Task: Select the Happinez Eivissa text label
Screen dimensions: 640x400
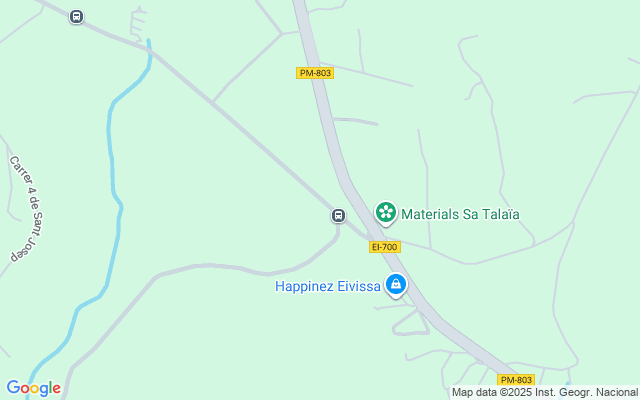Action: tap(328, 286)
